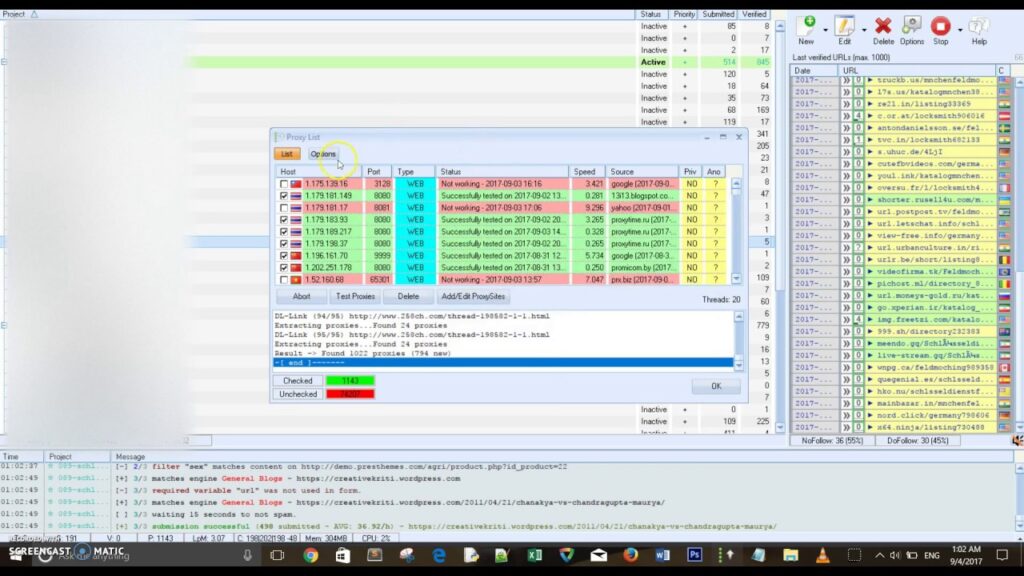Open the Stop button dropdown arrow
Screen dimensions: 1024x576
click(x=959, y=30)
